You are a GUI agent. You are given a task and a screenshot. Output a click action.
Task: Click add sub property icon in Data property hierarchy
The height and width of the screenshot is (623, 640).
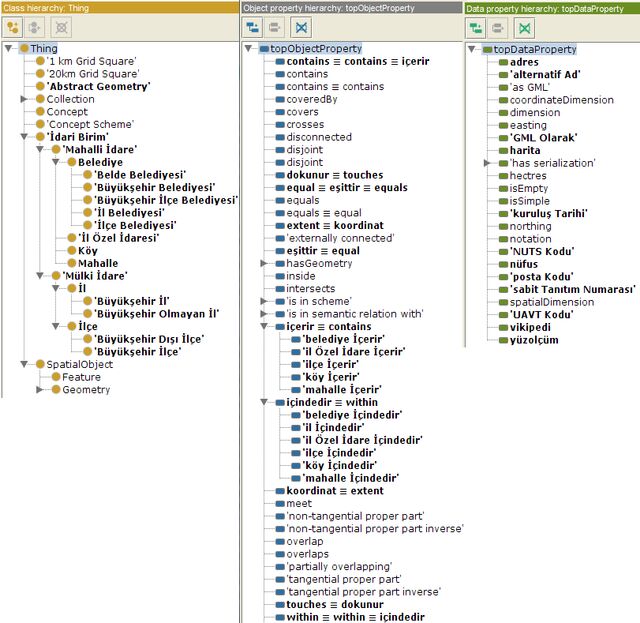click(x=476, y=28)
